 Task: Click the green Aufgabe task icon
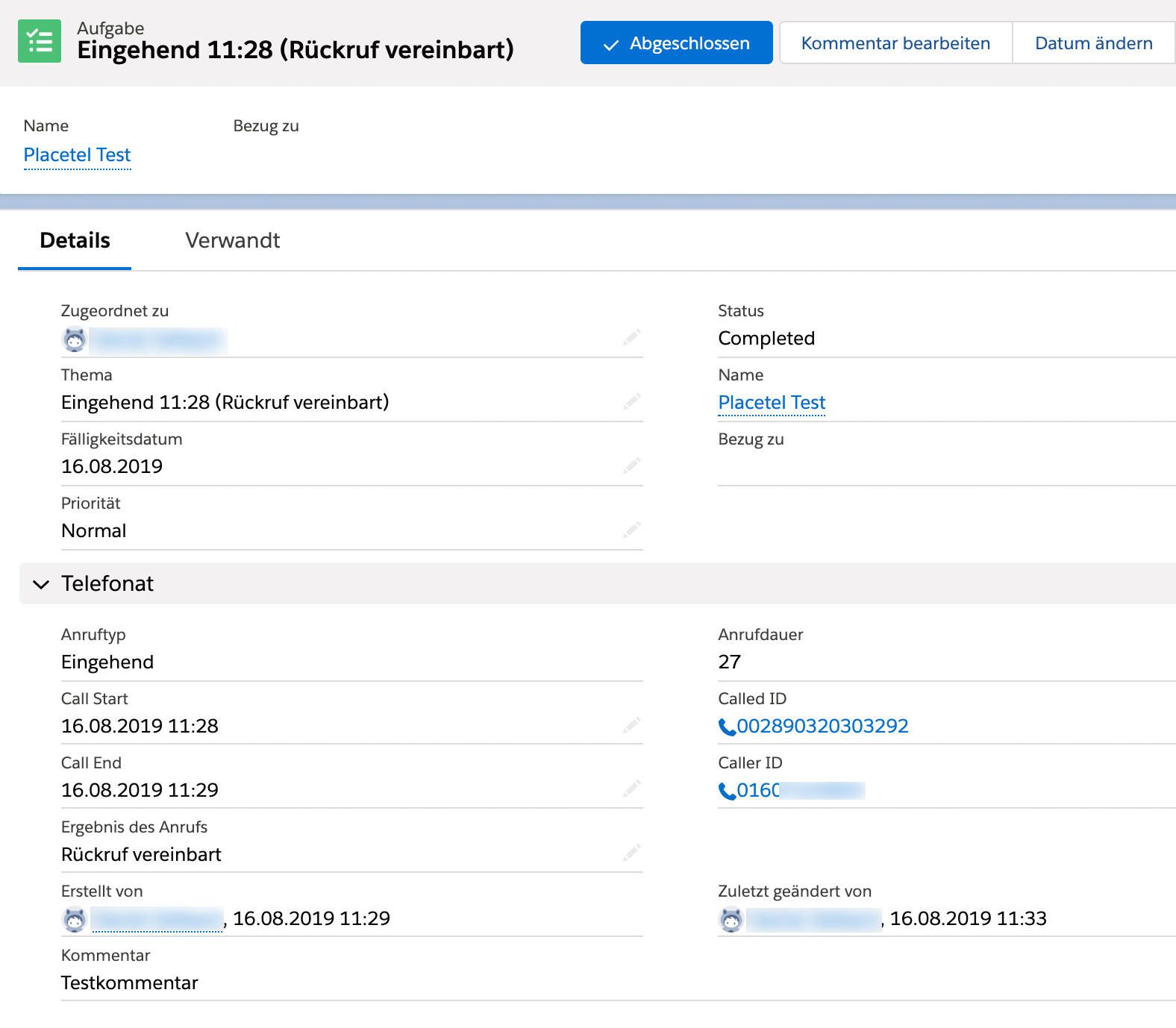(40, 41)
